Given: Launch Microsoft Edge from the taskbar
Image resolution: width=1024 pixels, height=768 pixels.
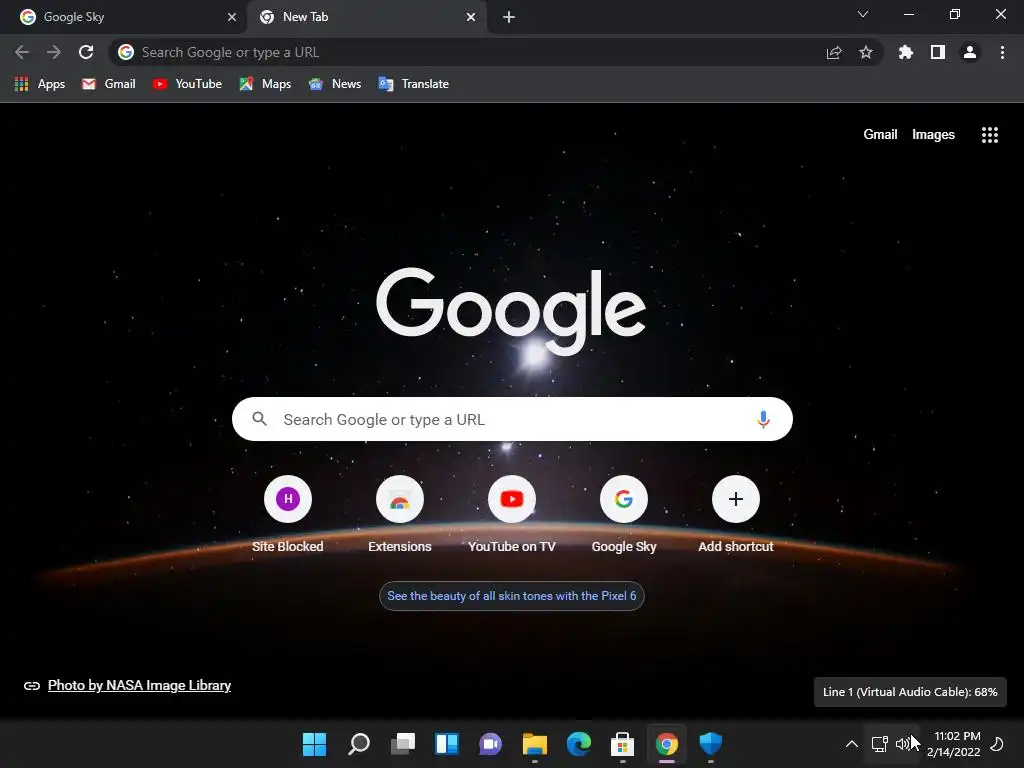Looking at the screenshot, I should coord(579,744).
